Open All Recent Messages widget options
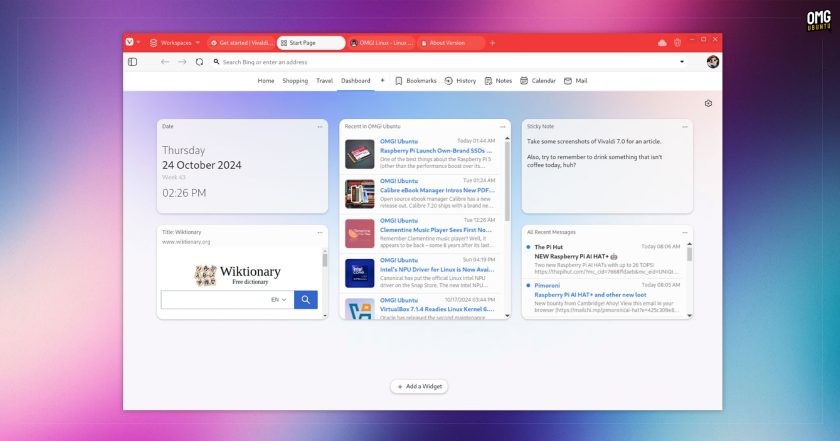Viewport: 840px width, 441px height. 685,233
